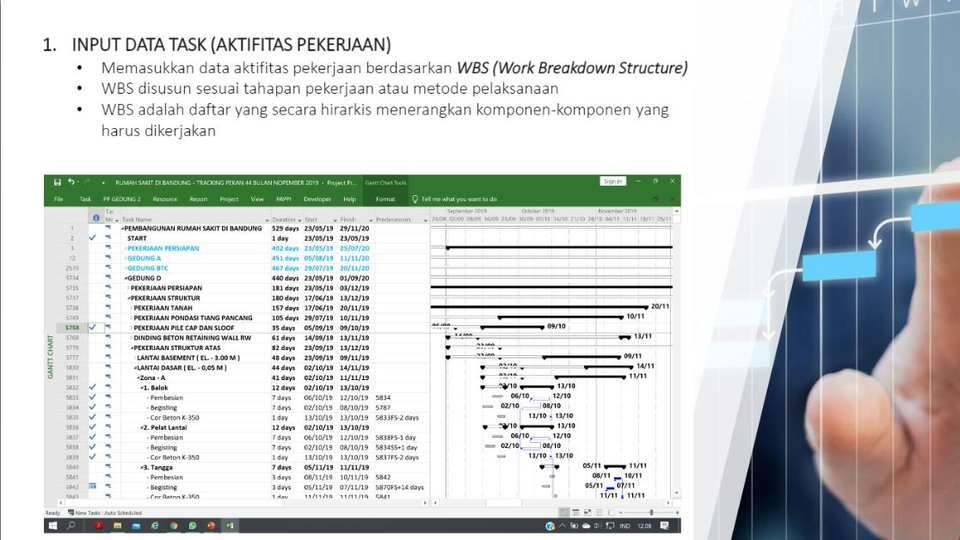The width and height of the screenshot is (960, 540).
Task: Click the taskbar clock showing 12:08
Action: click(644, 526)
